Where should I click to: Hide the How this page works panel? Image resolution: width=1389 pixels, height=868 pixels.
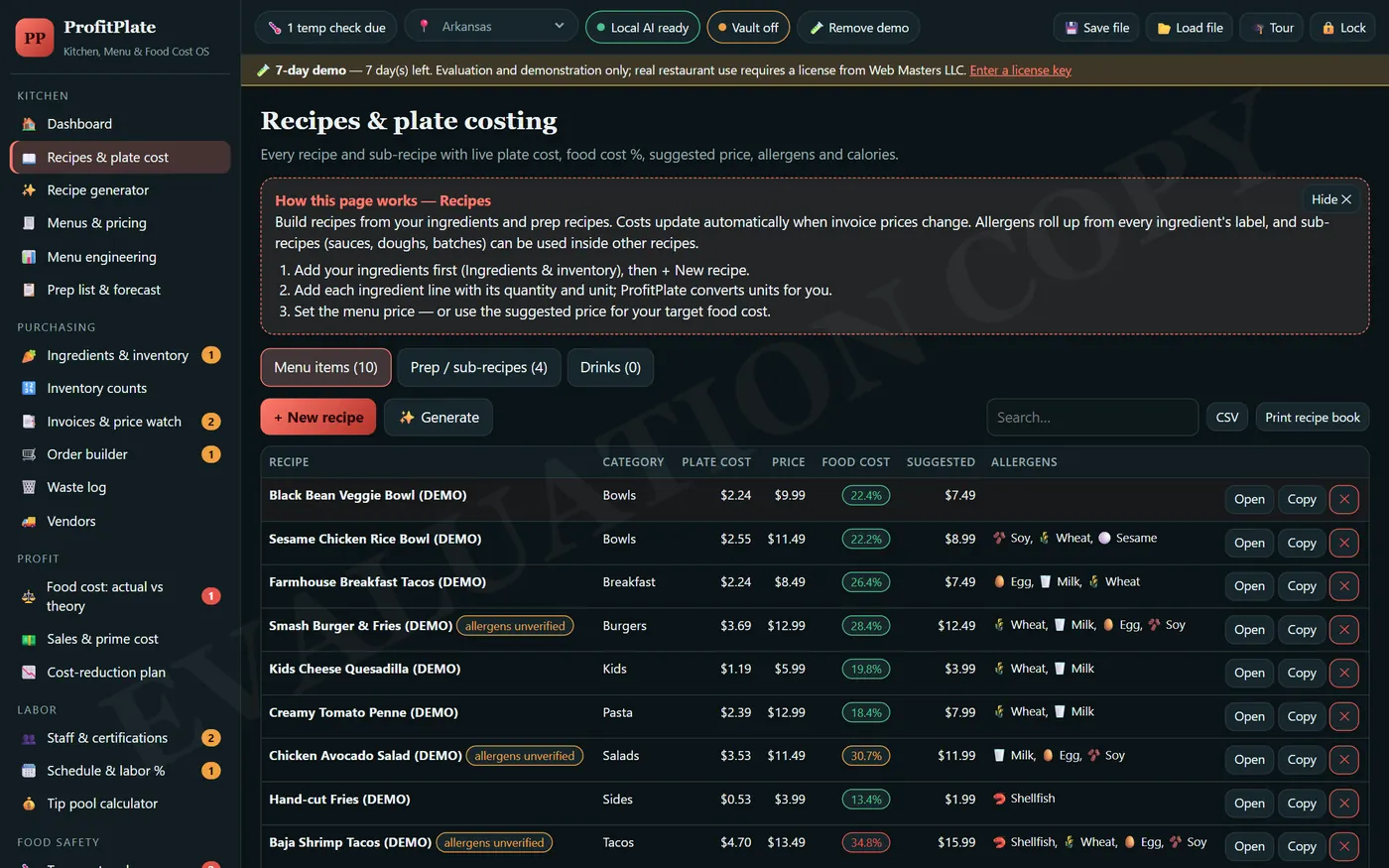click(1330, 199)
